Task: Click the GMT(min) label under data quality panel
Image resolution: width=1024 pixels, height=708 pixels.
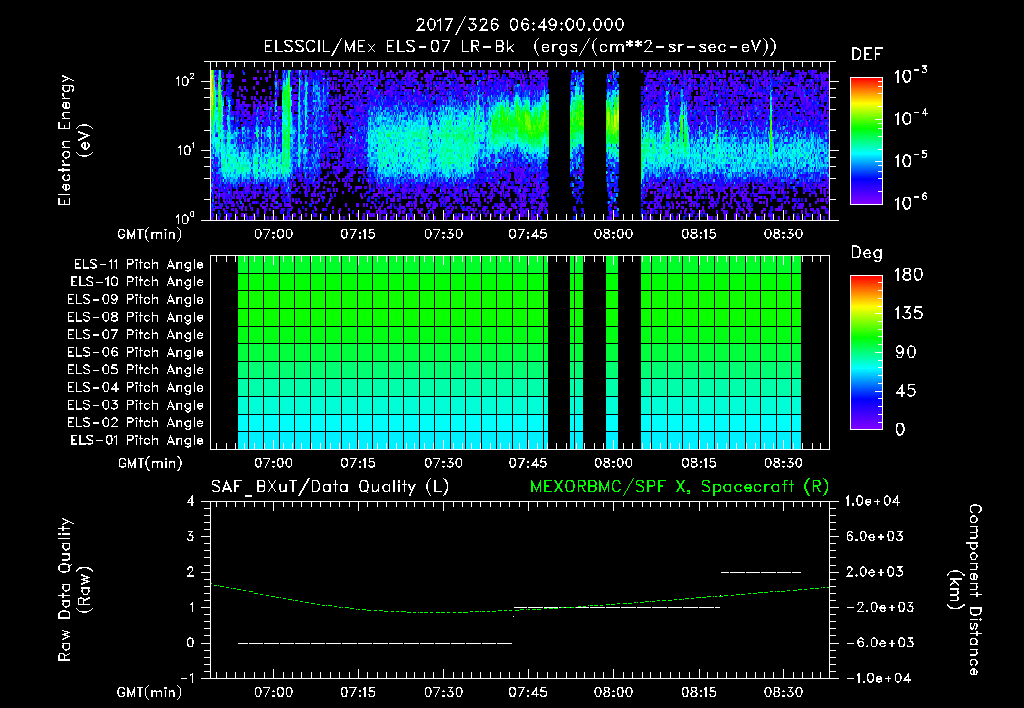Action: pyautogui.click(x=150, y=692)
